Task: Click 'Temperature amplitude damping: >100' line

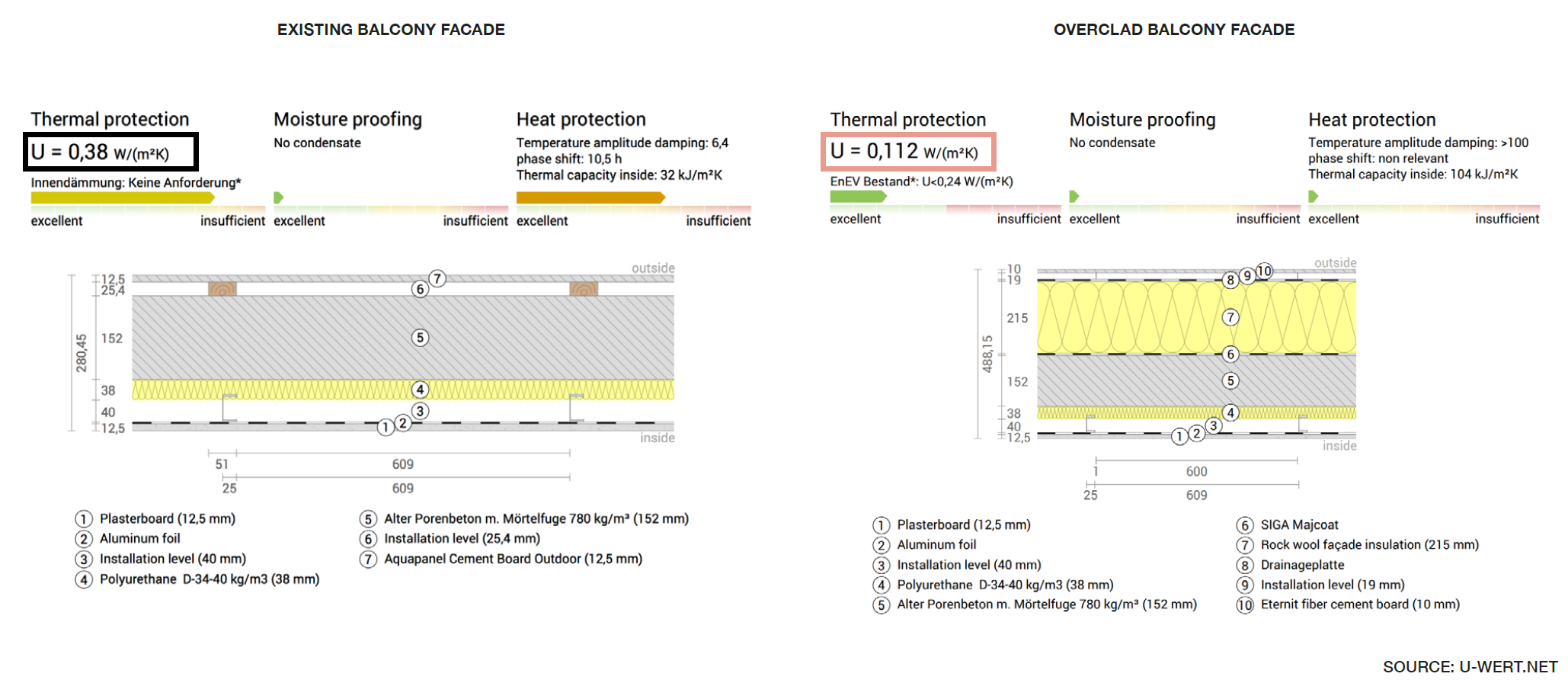Action: click(x=1418, y=143)
